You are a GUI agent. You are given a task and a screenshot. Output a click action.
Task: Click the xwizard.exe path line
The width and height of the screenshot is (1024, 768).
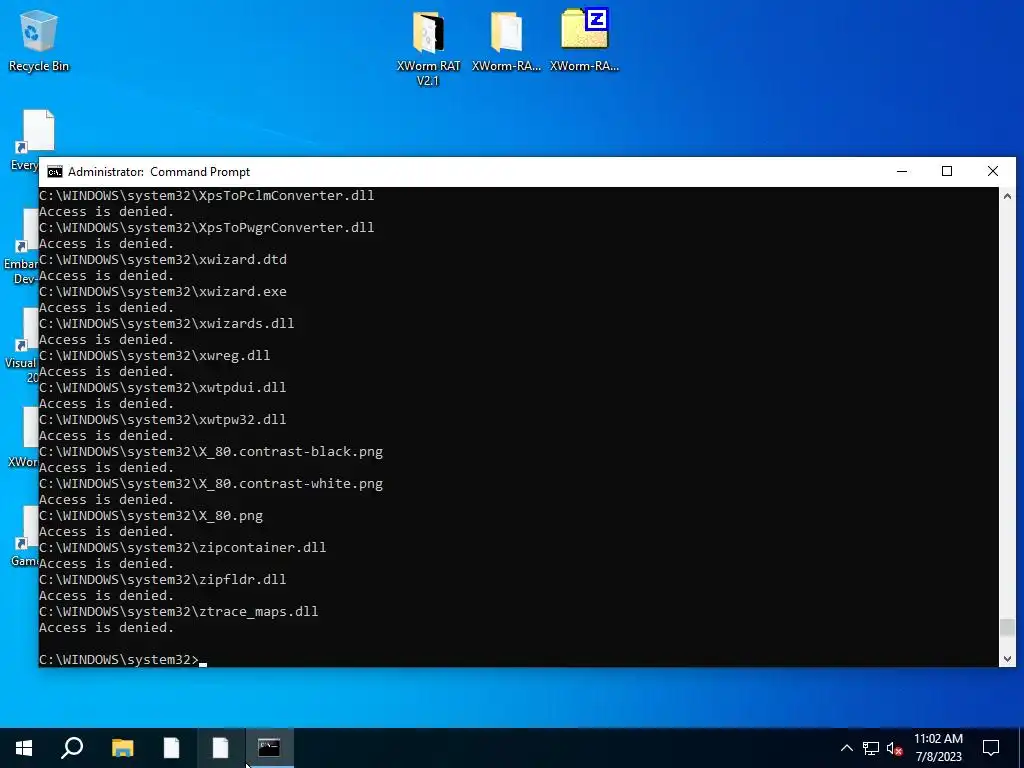click(163, 291)
